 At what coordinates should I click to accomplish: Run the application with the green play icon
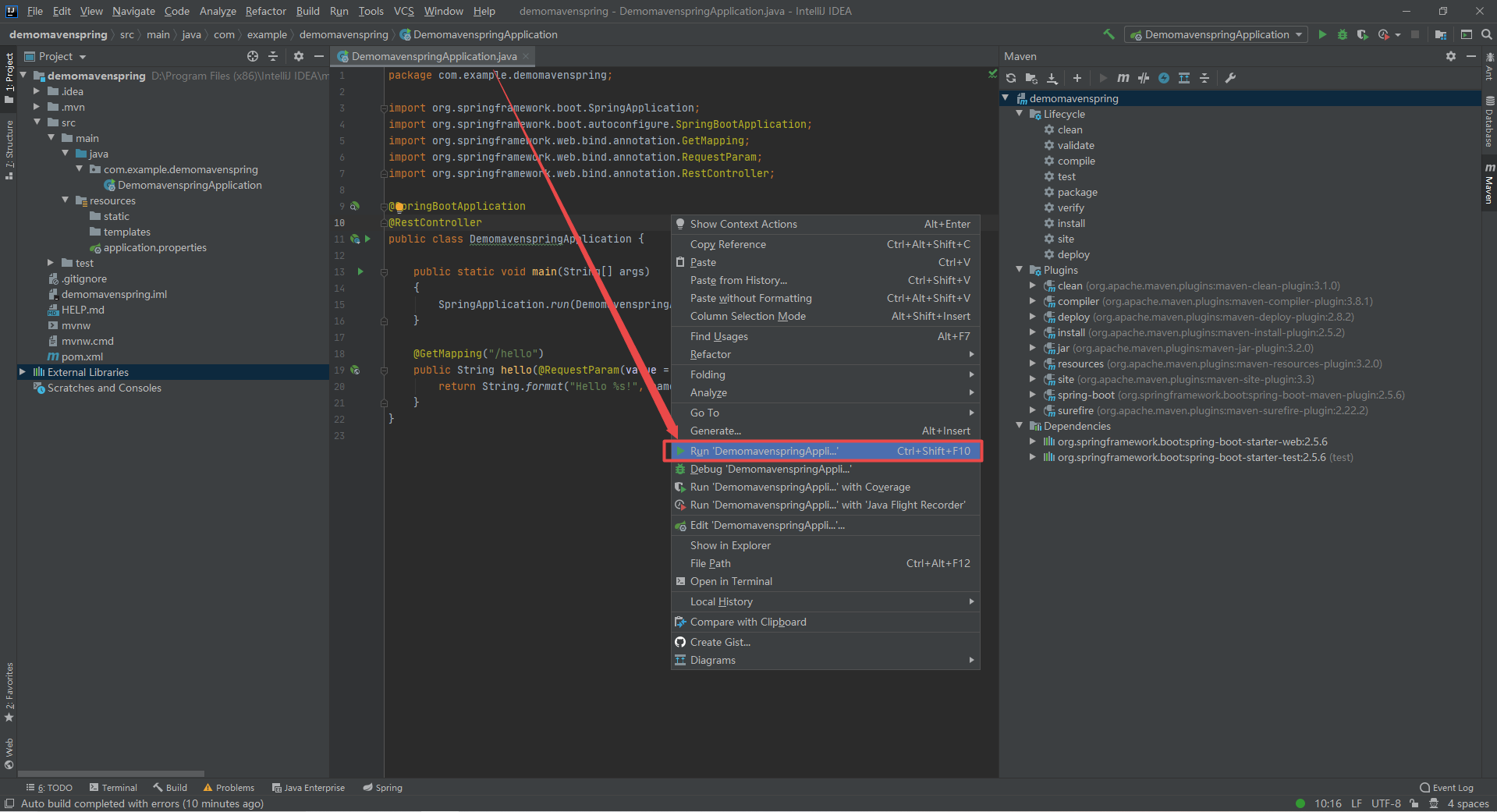(x=1322, y=34)
